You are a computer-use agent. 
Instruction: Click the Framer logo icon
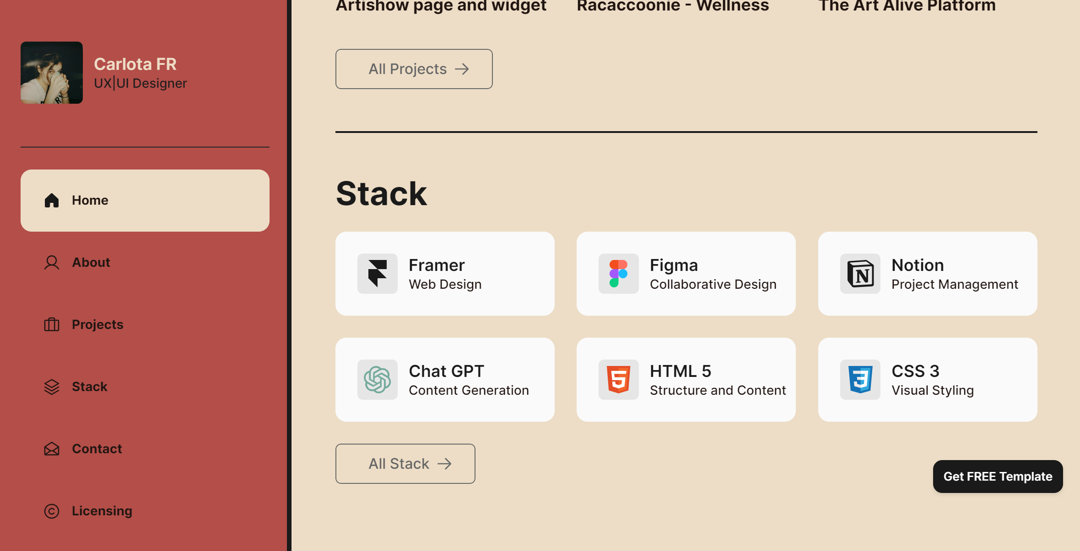pyautogui.click(x=377, y=273)
